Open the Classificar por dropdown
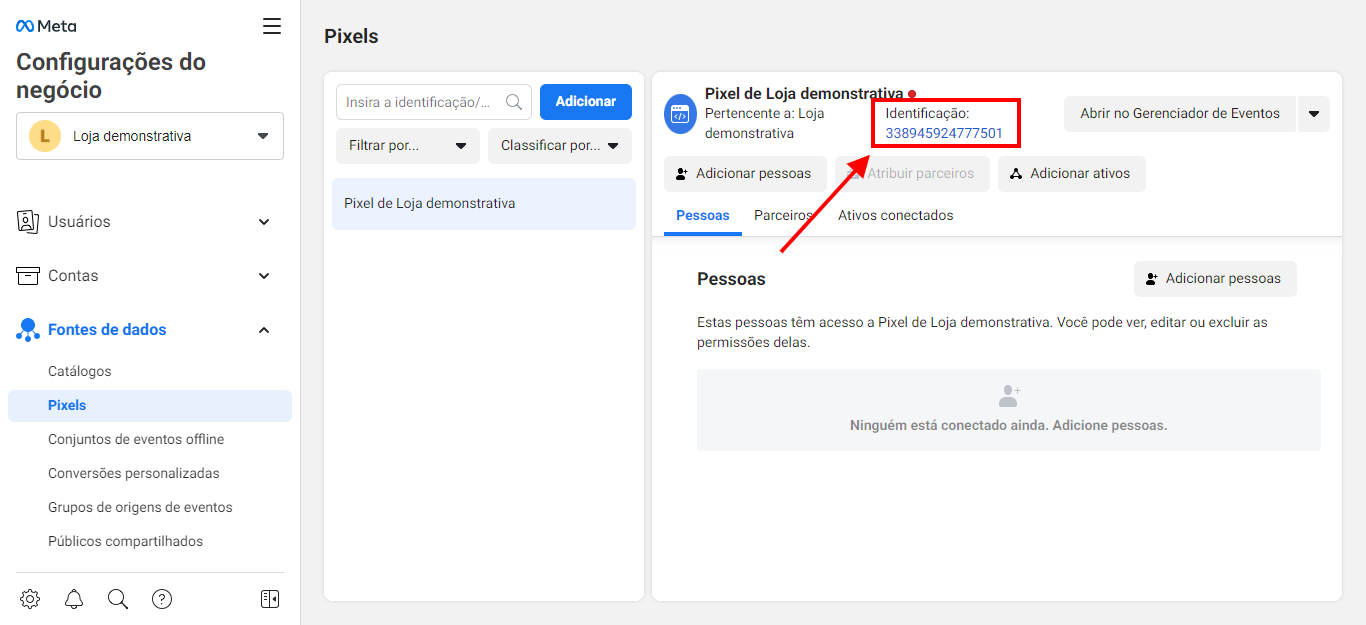The height and width of the screenshot is (625, 1366). (560, 146)
